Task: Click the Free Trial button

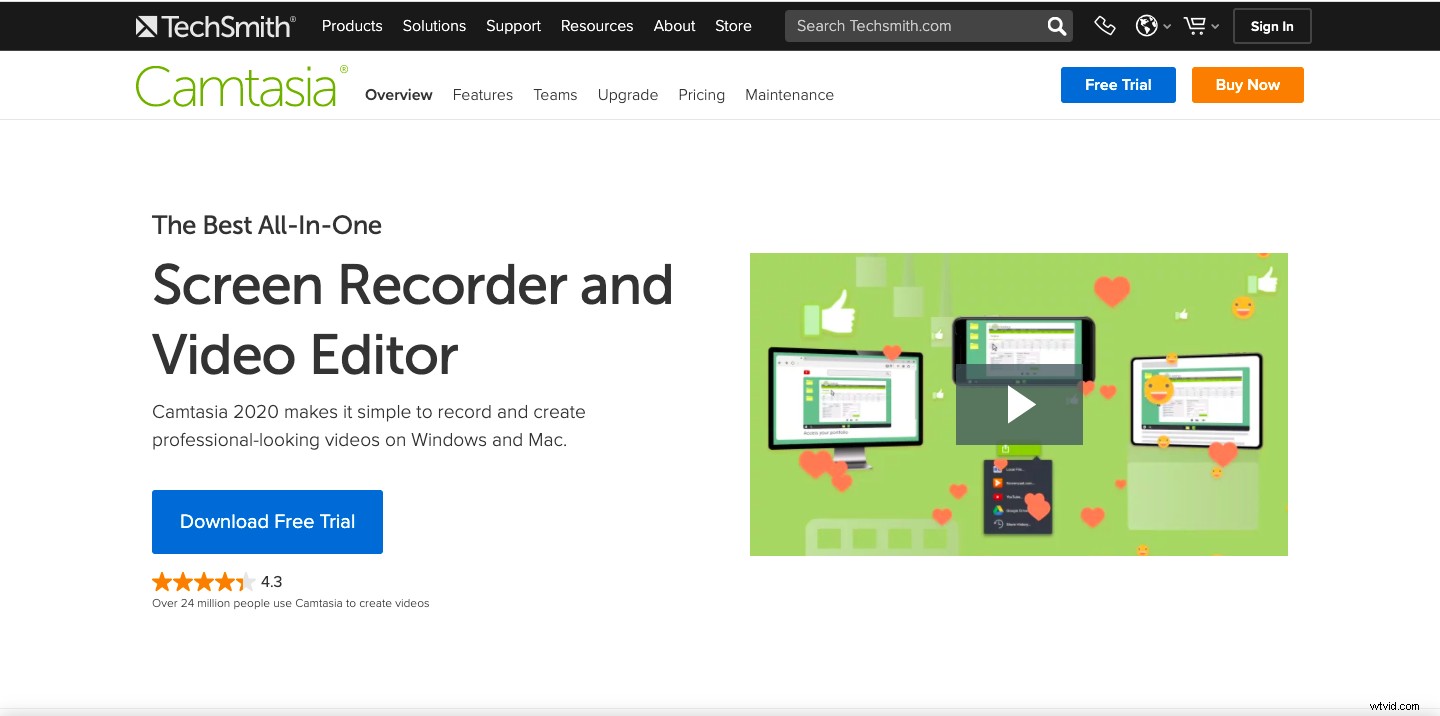Action: click(x=1118, y=85)
